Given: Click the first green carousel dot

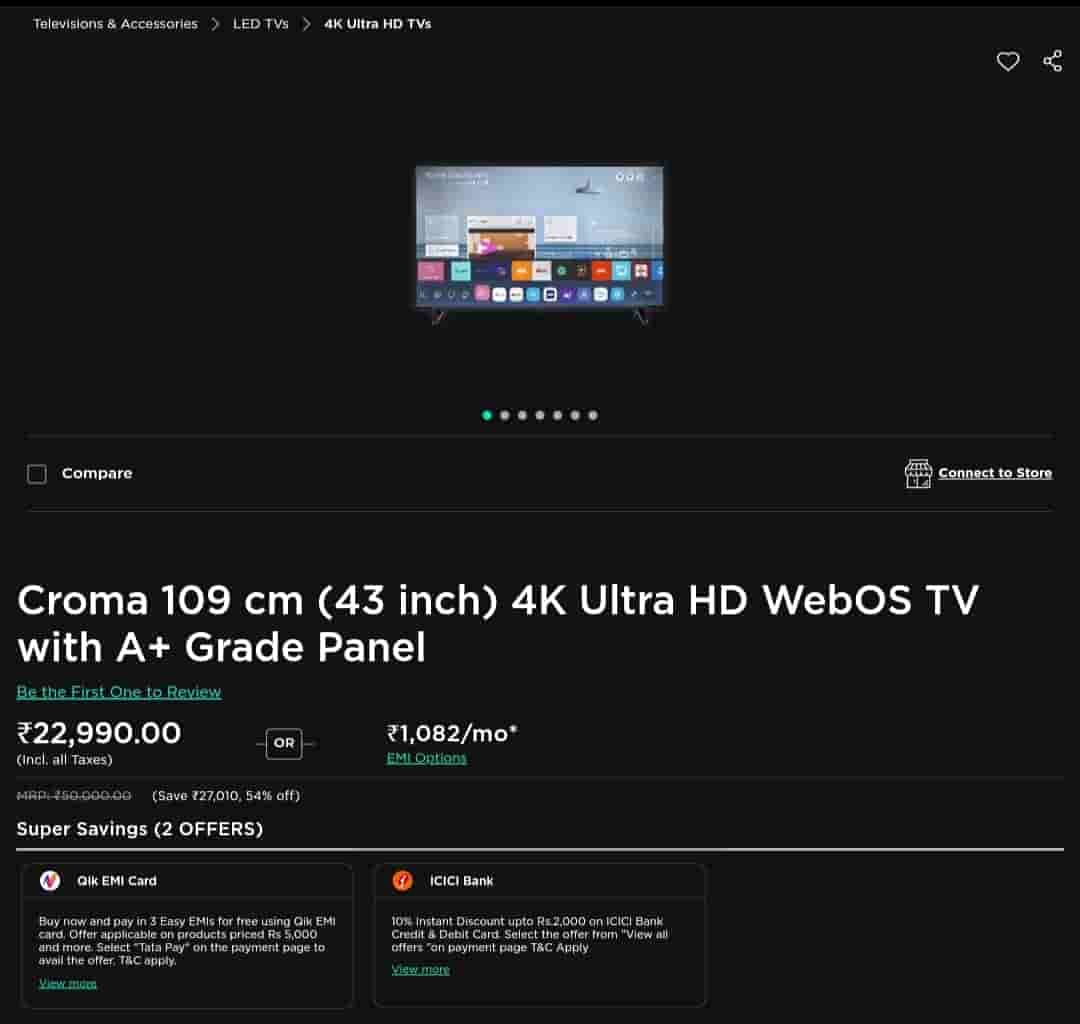Looking at the screenshot, I should [x=487, y=415].
